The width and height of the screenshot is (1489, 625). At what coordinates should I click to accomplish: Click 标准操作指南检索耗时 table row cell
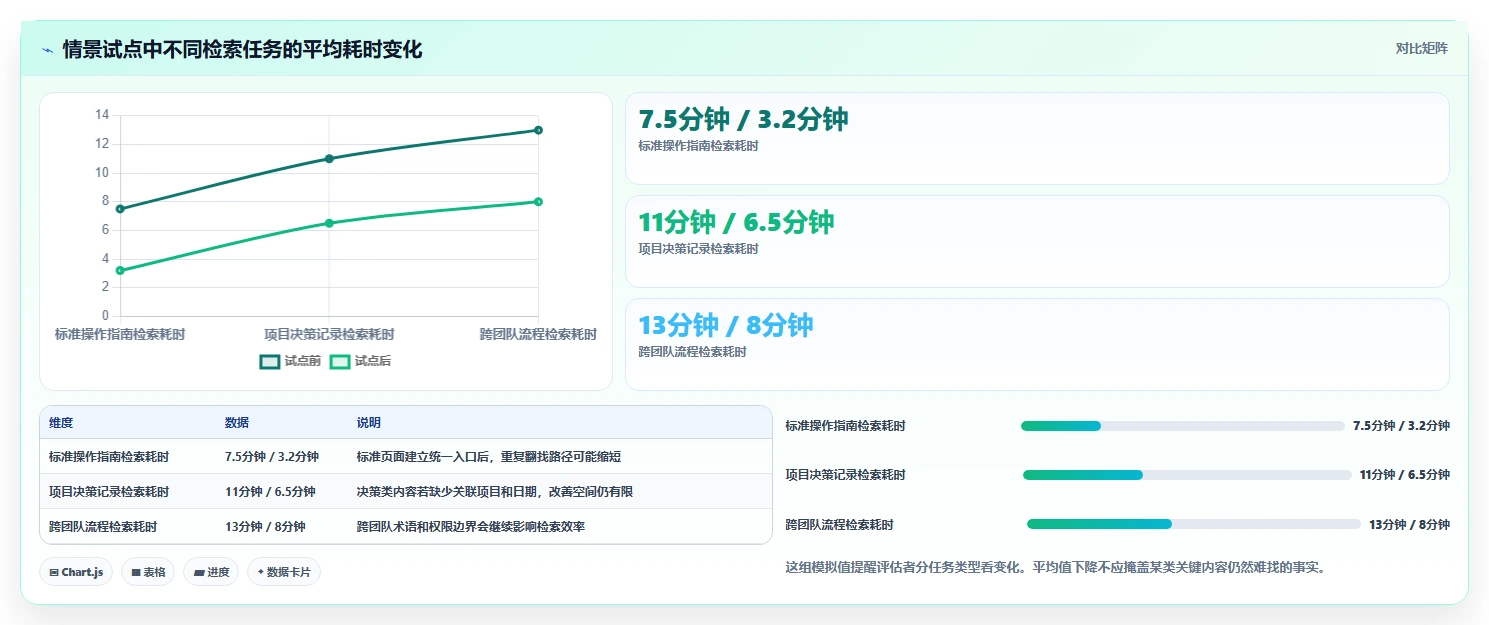[109, 457]
